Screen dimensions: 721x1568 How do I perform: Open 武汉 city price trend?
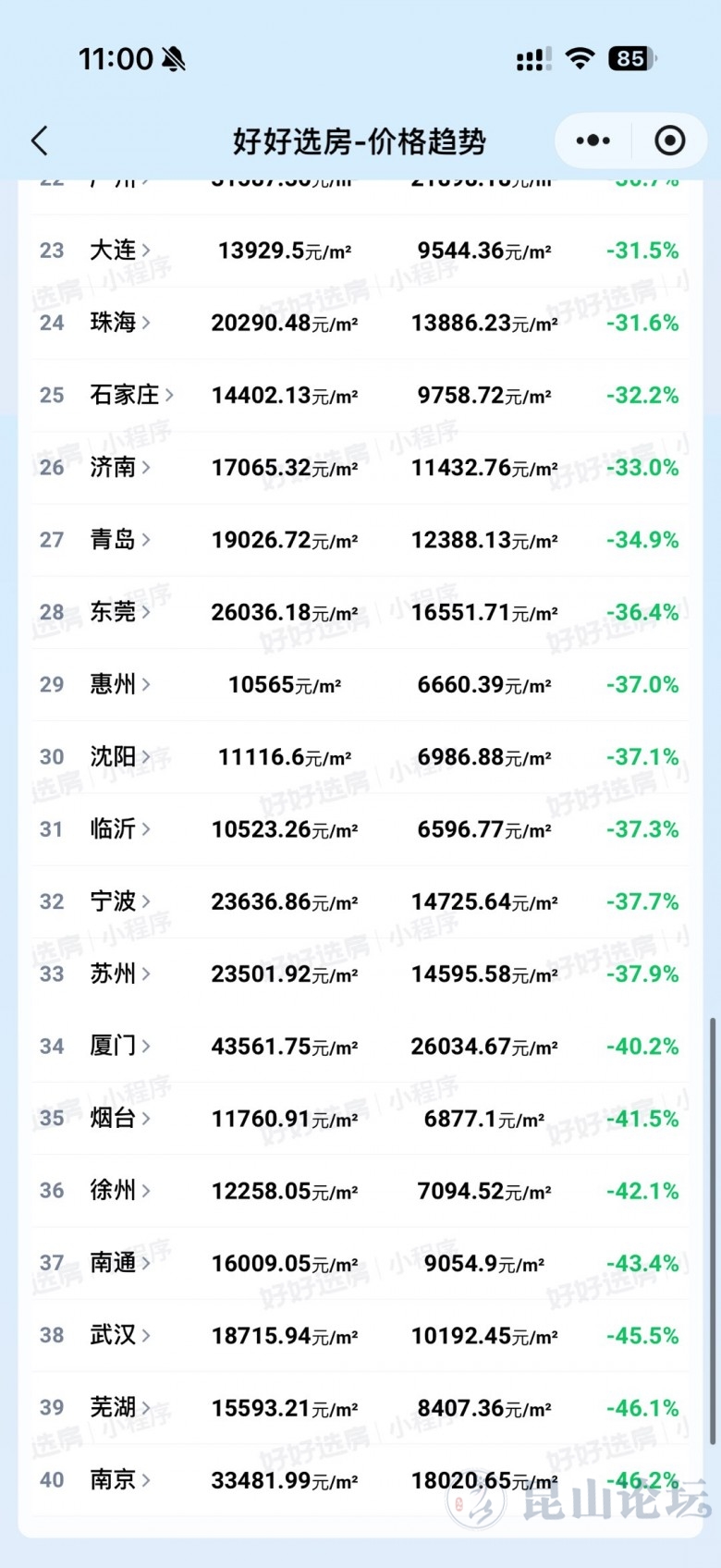click(113, 1335)
